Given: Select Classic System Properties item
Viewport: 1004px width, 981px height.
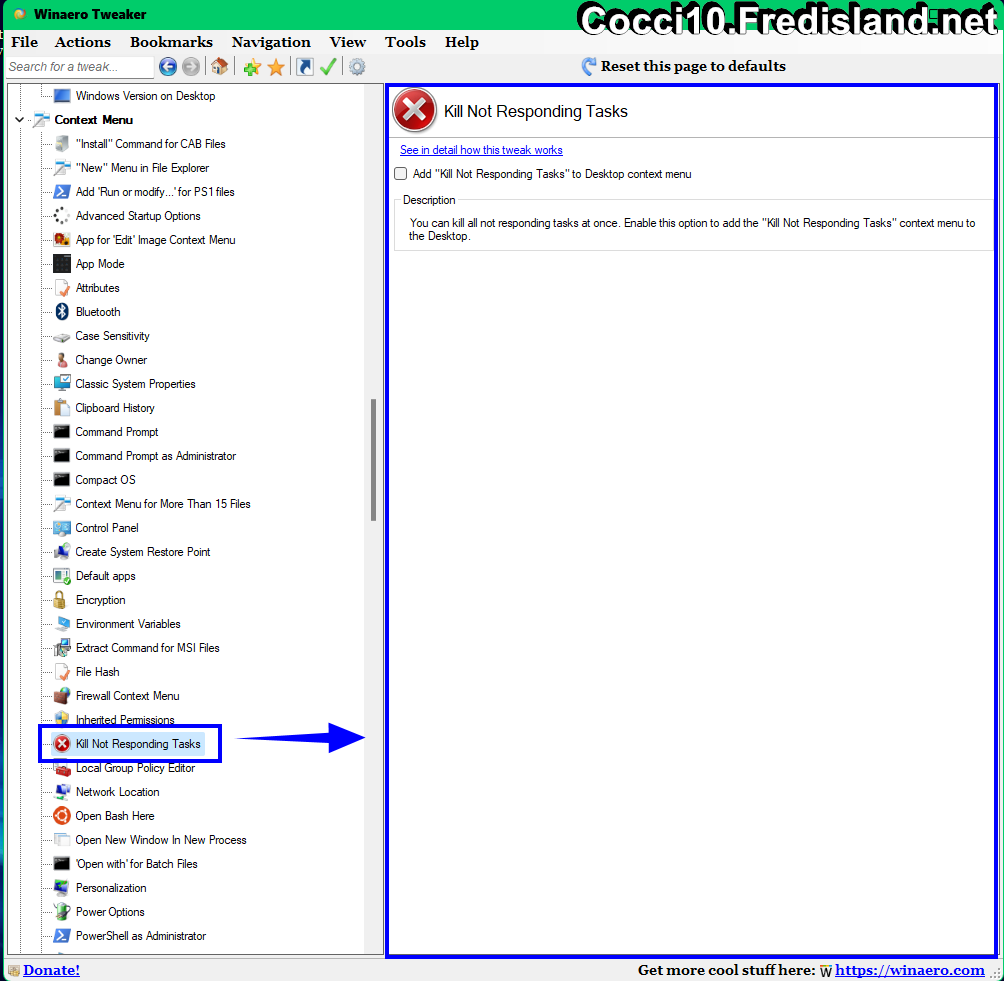Looking at the screenshot, I should click(x=135, y=384).
